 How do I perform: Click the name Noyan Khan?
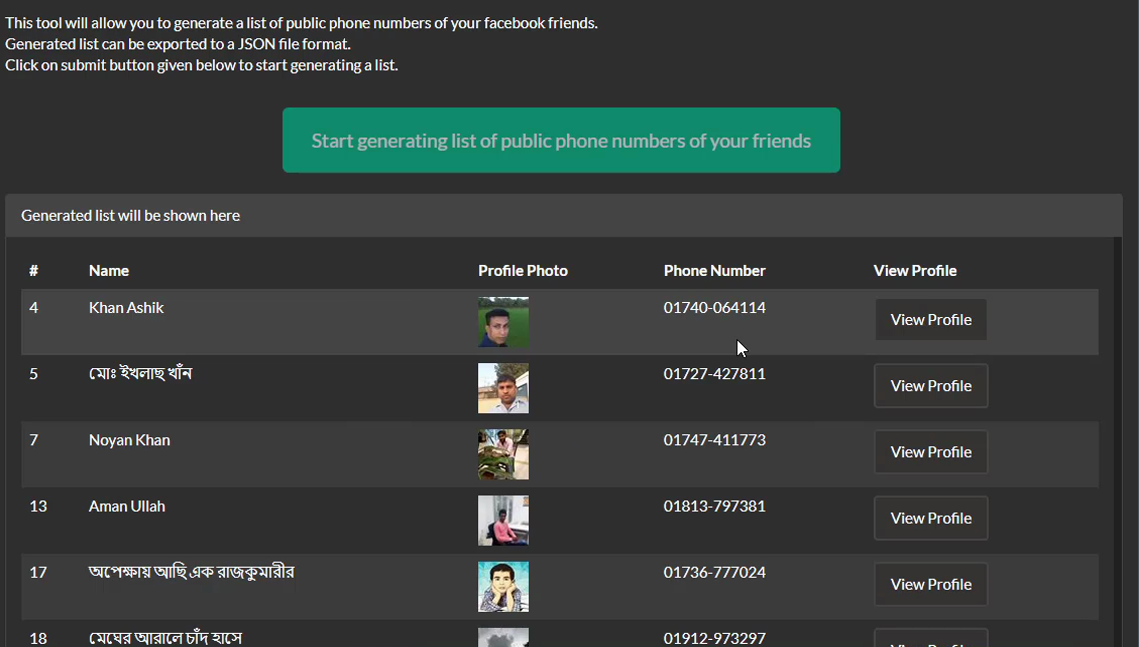pyautogui.click(x=129, y=440)
